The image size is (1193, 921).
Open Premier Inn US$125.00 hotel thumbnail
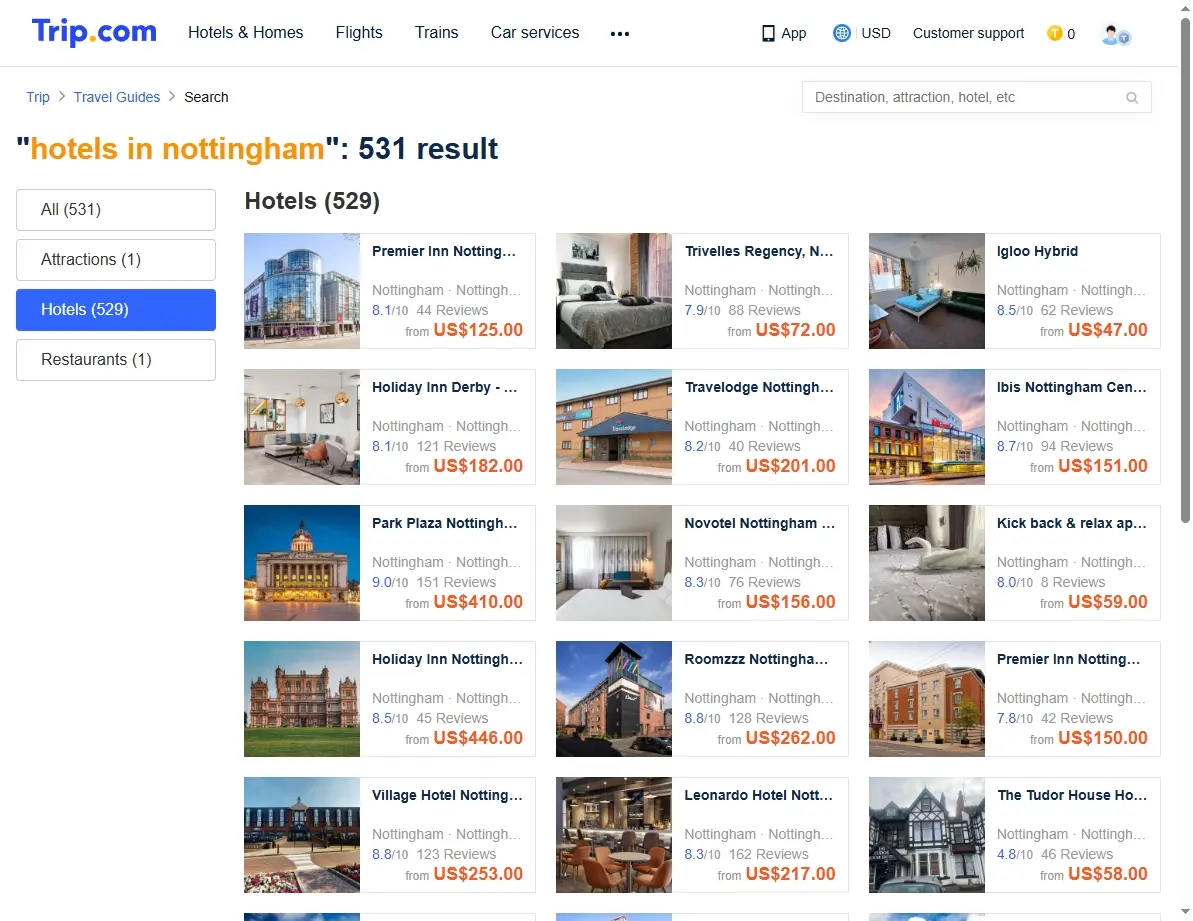pos(302,291)
